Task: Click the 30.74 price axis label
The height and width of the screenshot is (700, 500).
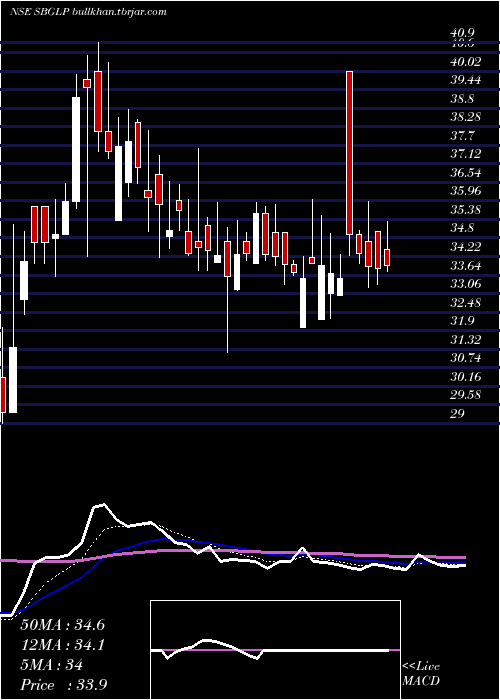Action: tap(465, 358)
